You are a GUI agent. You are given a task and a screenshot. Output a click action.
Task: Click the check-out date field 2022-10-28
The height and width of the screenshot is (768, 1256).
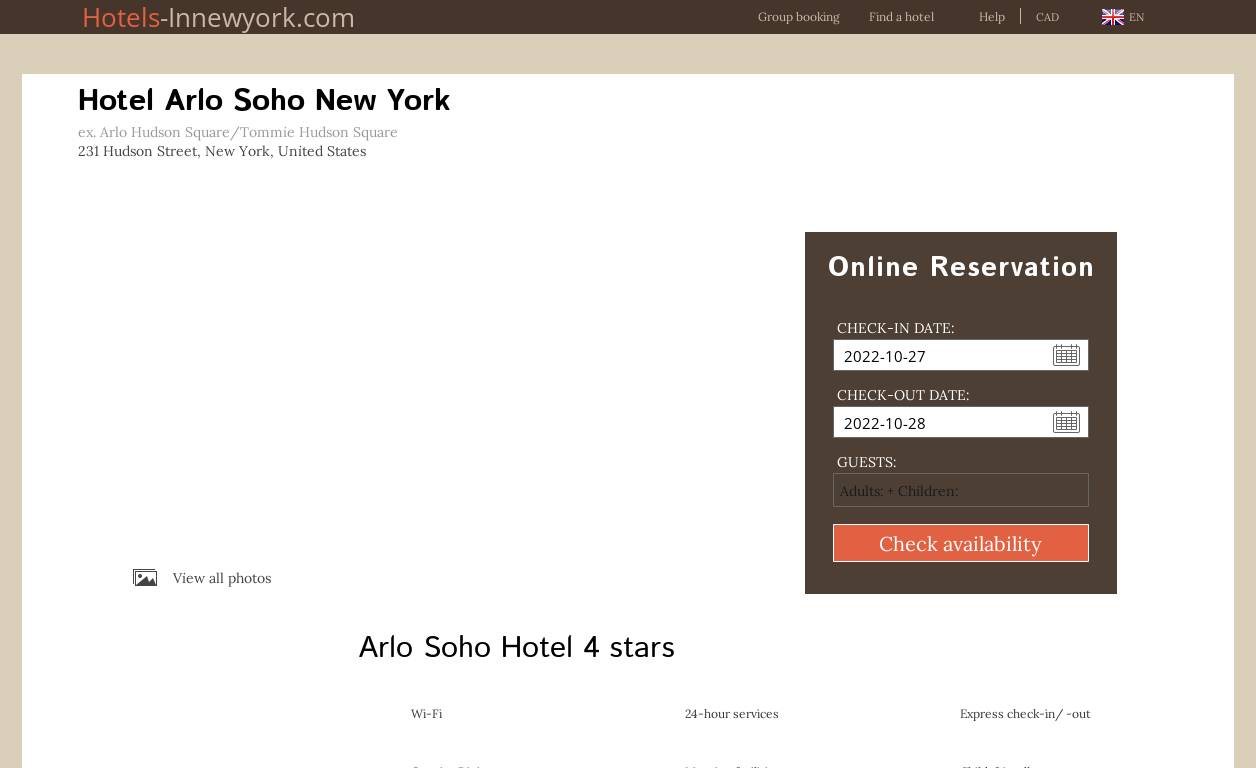(x=940, y=423)
